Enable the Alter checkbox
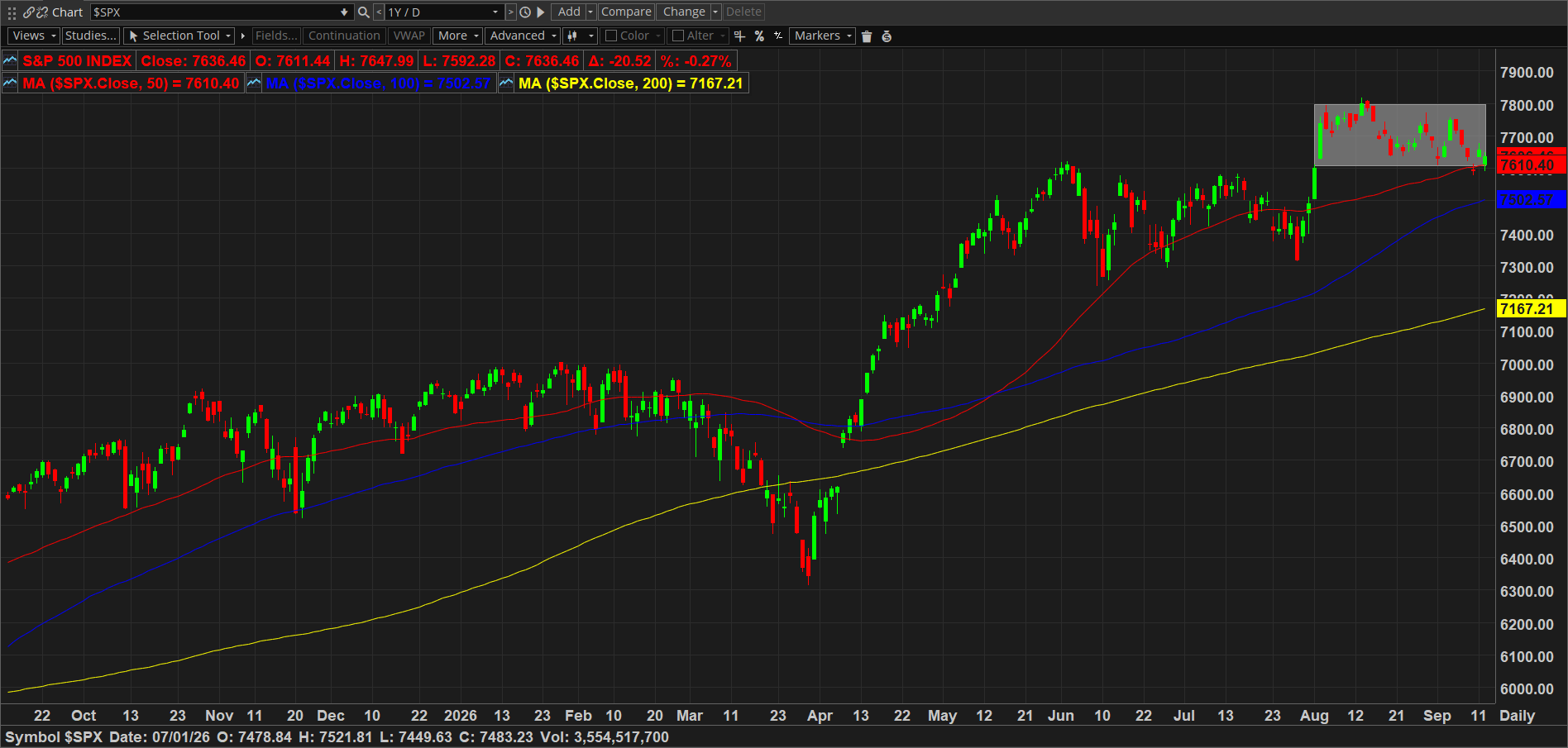 [678, 36]
